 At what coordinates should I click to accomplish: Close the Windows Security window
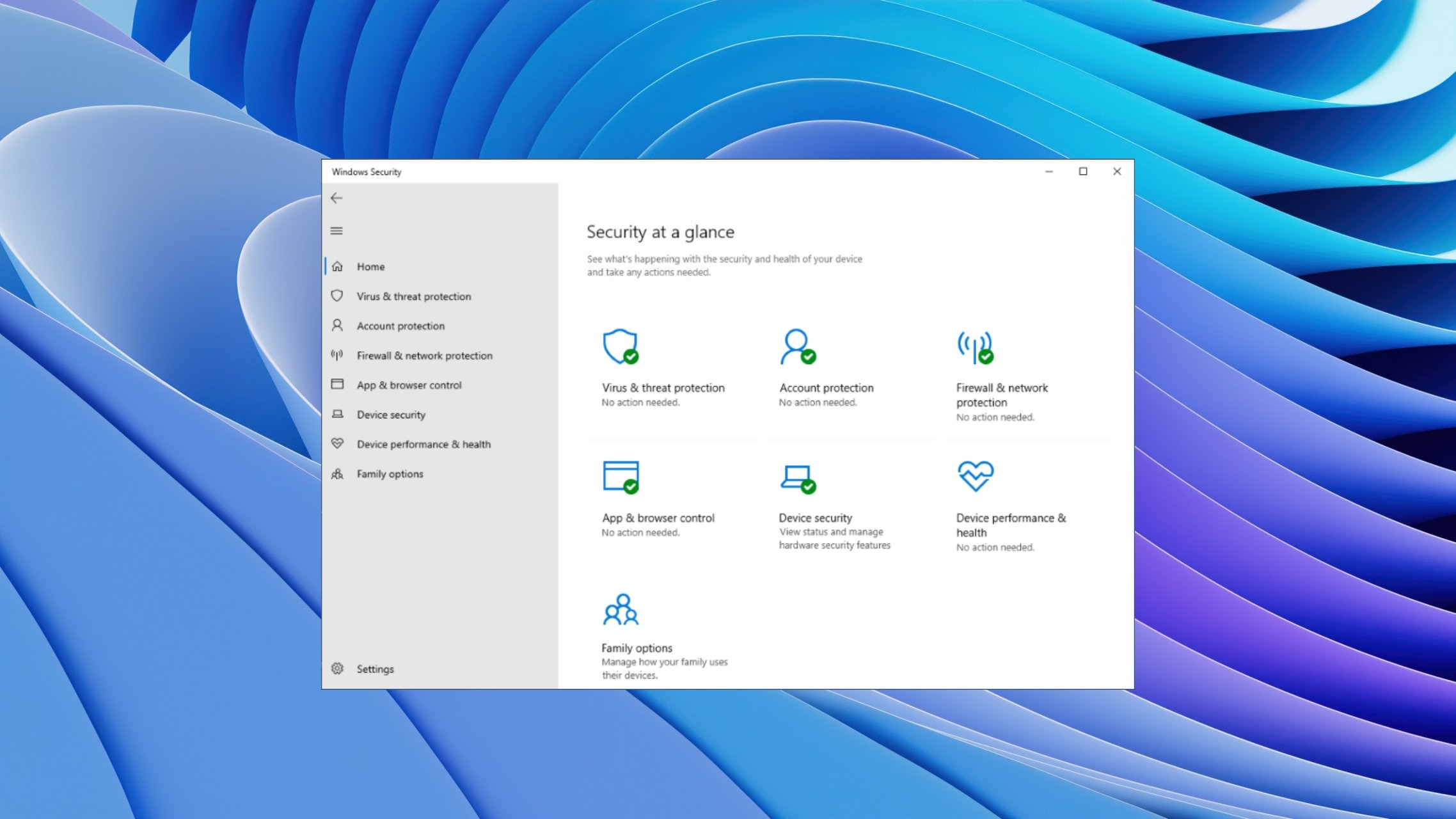click(x=1117, y=171)
